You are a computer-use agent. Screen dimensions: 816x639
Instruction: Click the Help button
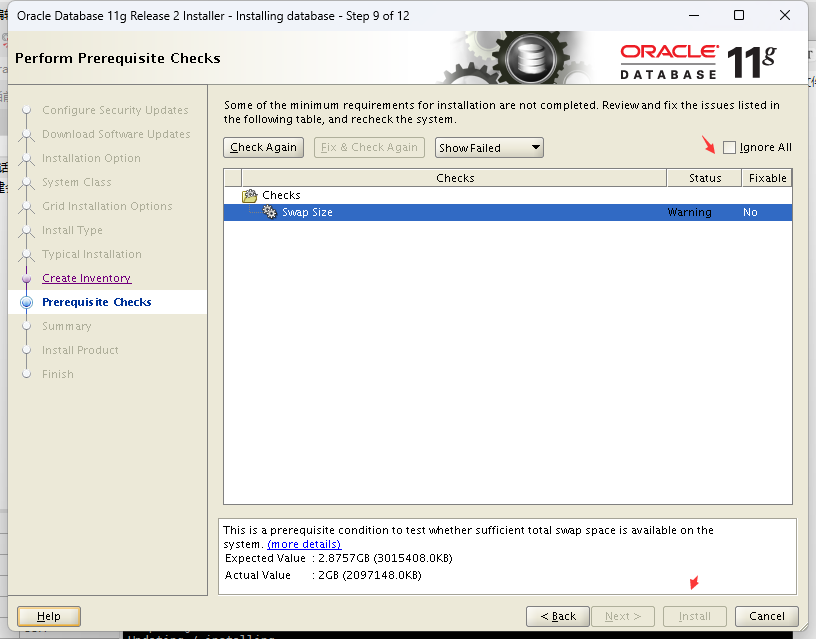pos(49,617)
